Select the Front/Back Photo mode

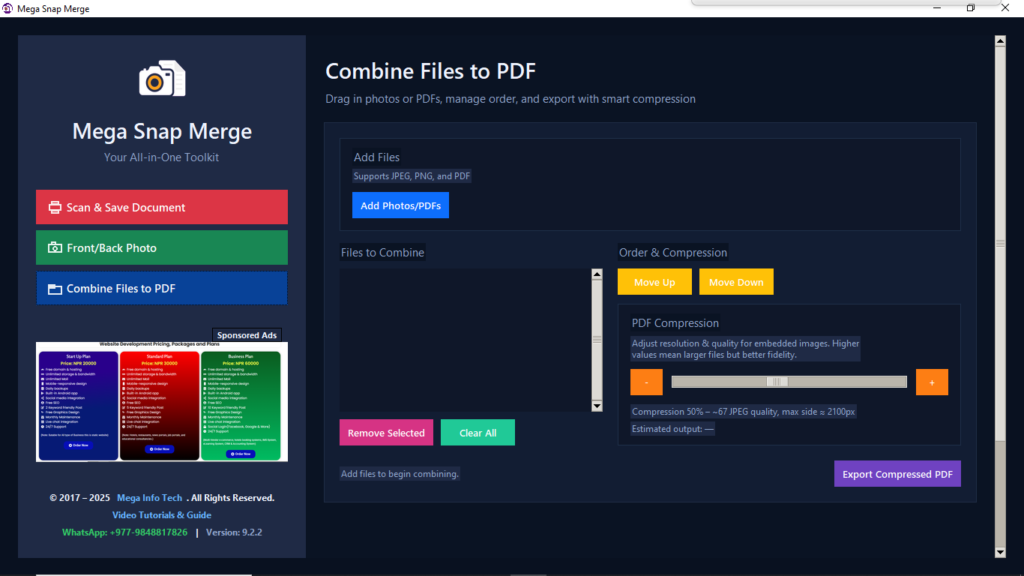[x=161, y=247]
